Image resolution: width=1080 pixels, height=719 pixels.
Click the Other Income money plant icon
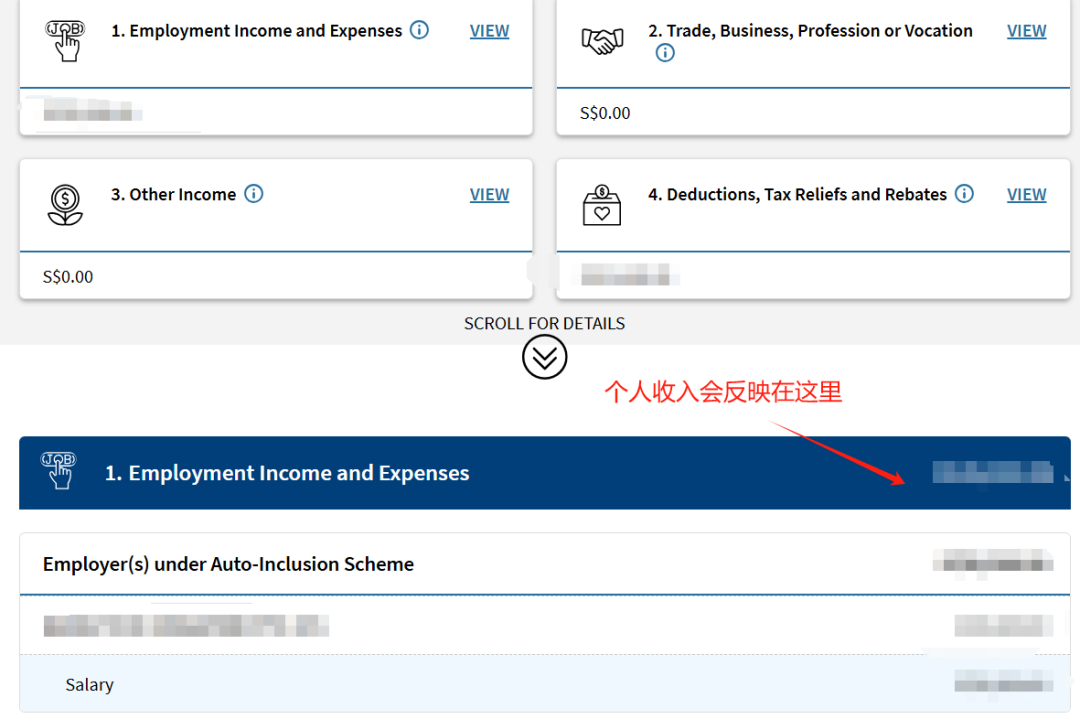click(x=65, y=204)
